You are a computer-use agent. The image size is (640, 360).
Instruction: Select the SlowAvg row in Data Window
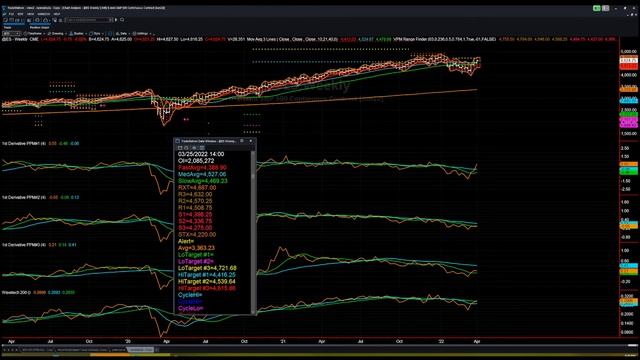point(202,181)
